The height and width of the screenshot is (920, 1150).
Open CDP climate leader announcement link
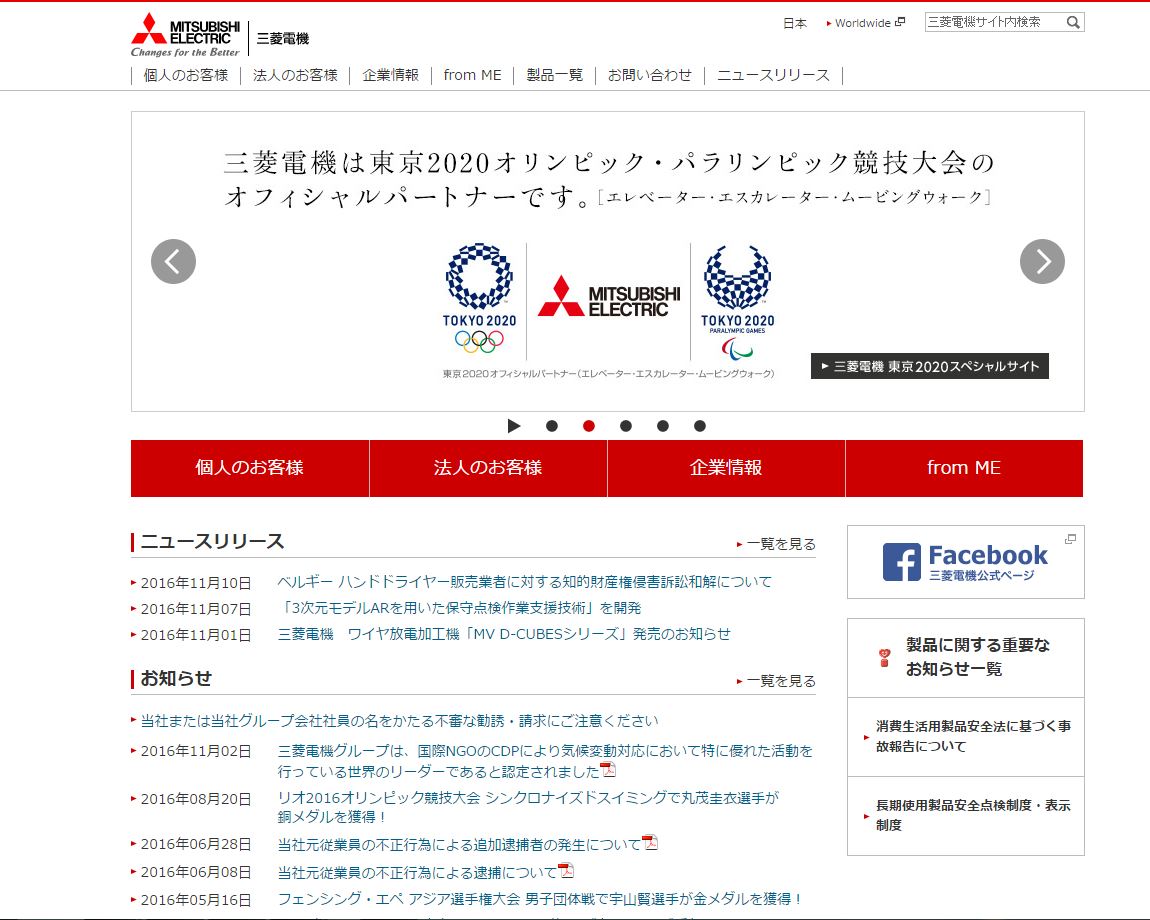click(545, 761)
